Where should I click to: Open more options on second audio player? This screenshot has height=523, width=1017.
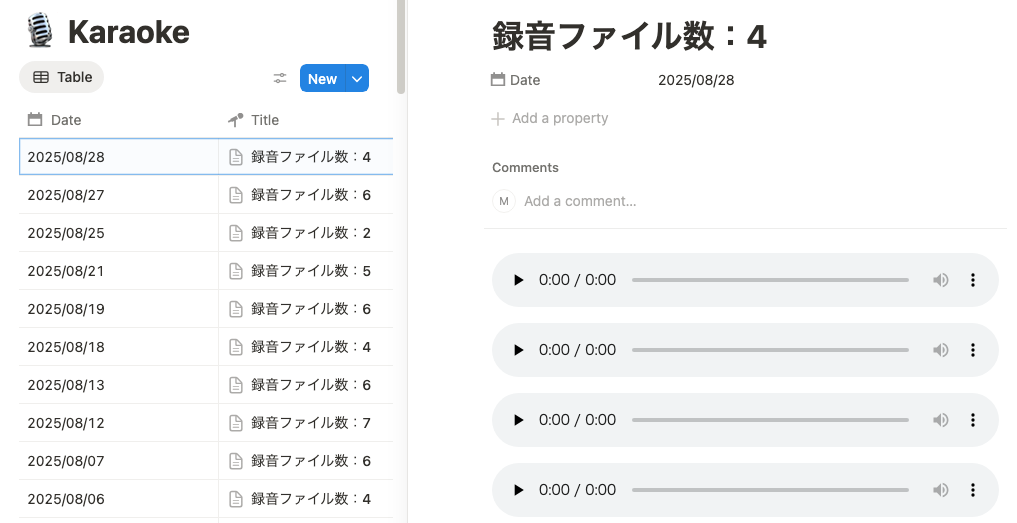point(972,350)
